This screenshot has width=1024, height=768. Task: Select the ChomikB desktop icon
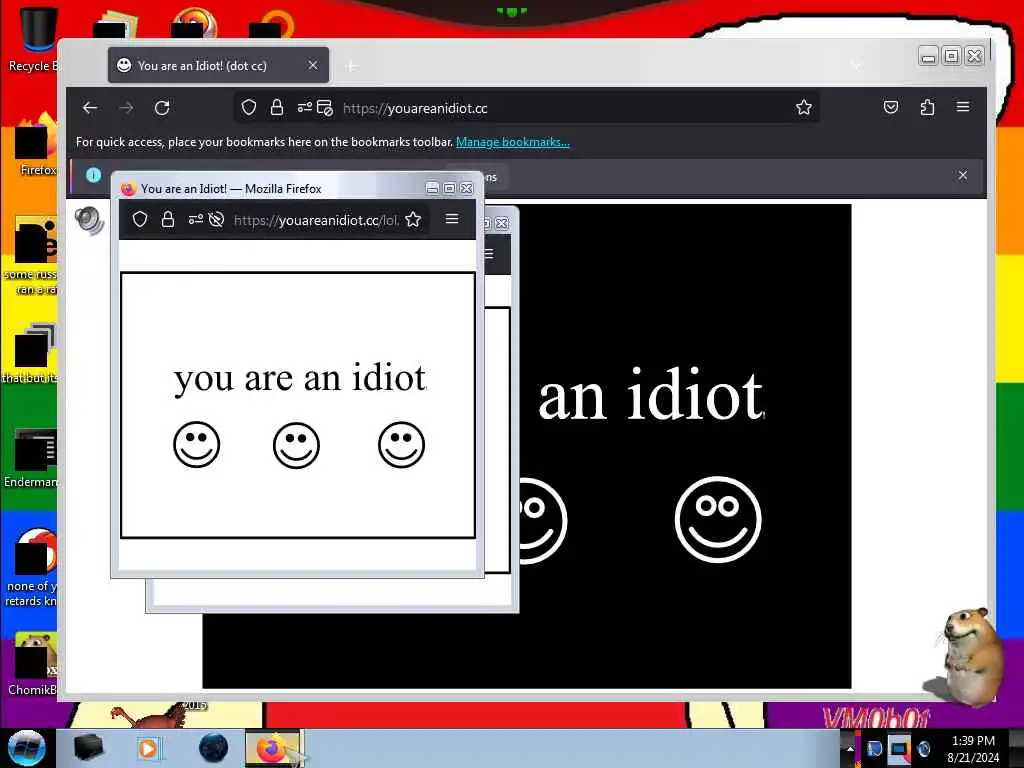(x=33, y=663)
